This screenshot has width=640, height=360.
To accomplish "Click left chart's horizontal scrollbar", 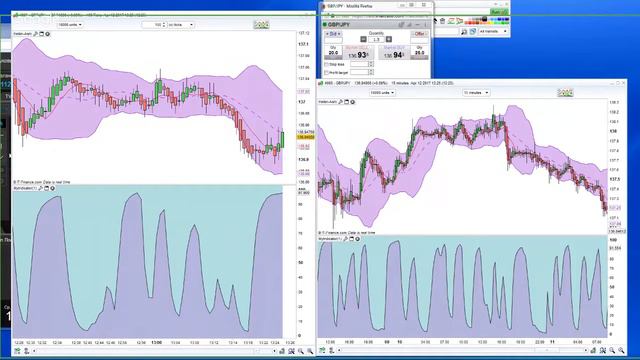I will [x=155, y=351].
